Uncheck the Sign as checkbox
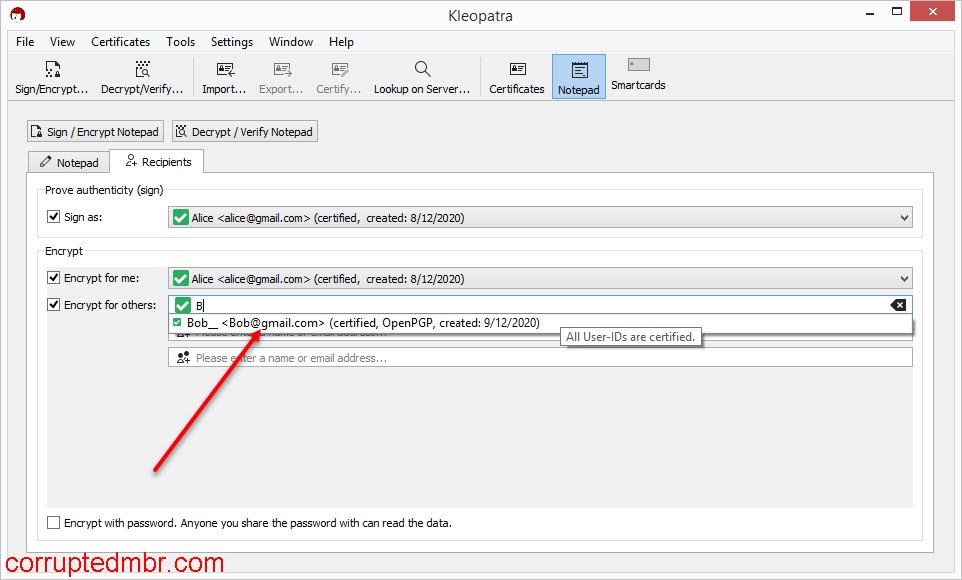The image size is (962, 580). [53, 217]
